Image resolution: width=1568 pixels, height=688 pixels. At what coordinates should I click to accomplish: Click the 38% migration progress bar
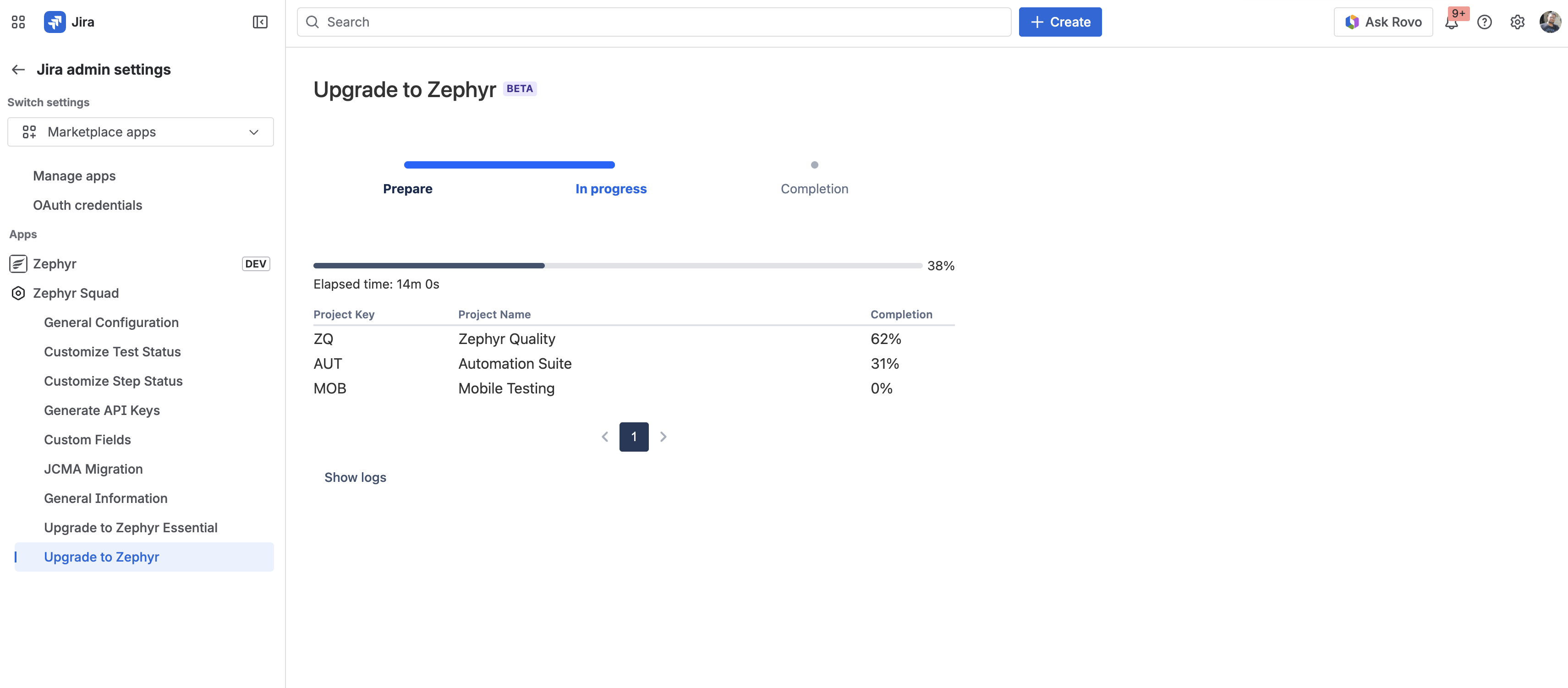[x=618, y=266]
